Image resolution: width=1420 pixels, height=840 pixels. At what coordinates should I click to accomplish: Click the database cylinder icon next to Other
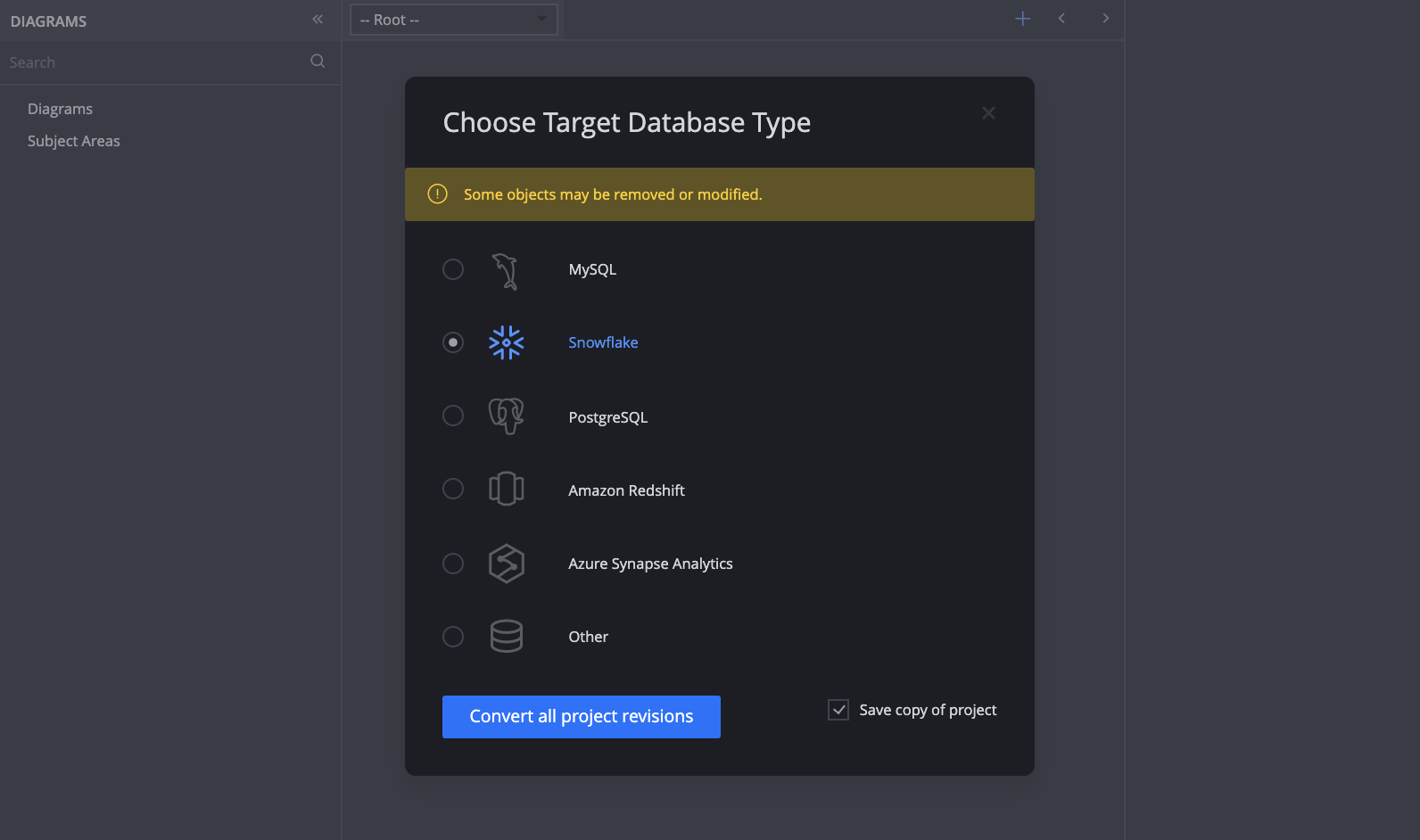click(x=506, y=636)
